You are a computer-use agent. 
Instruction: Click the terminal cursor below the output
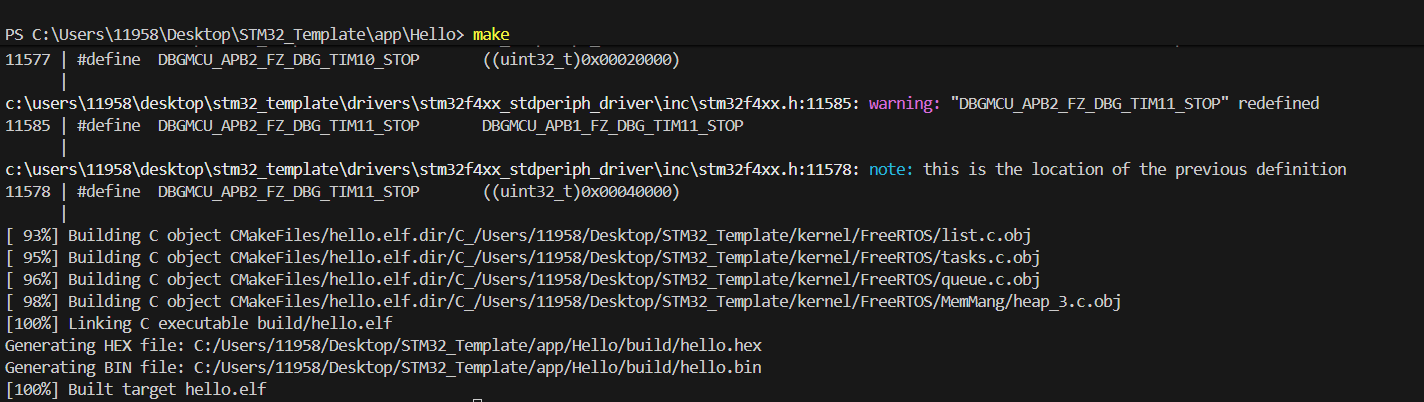click(x=478, y=400)
